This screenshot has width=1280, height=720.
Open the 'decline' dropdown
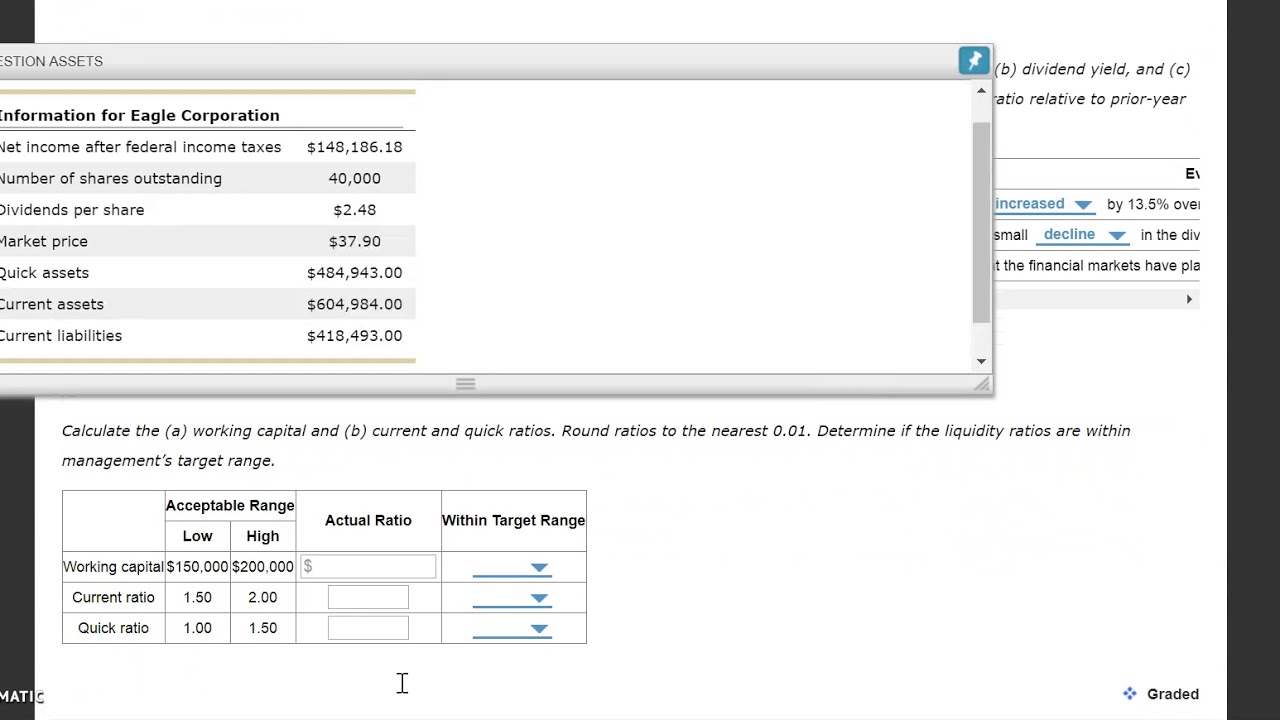[1085, 235]
